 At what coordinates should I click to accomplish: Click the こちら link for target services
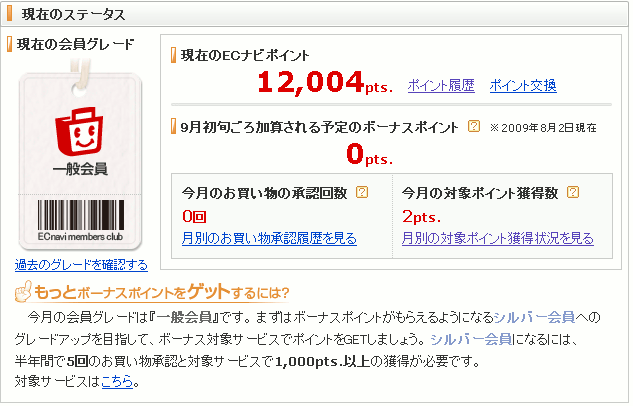117,381
